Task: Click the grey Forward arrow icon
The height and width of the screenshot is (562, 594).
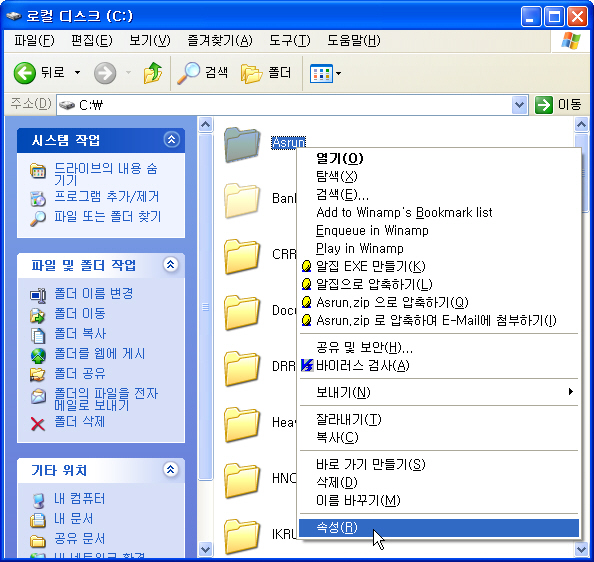Action: pyautogui.click(x=105, y=73)
